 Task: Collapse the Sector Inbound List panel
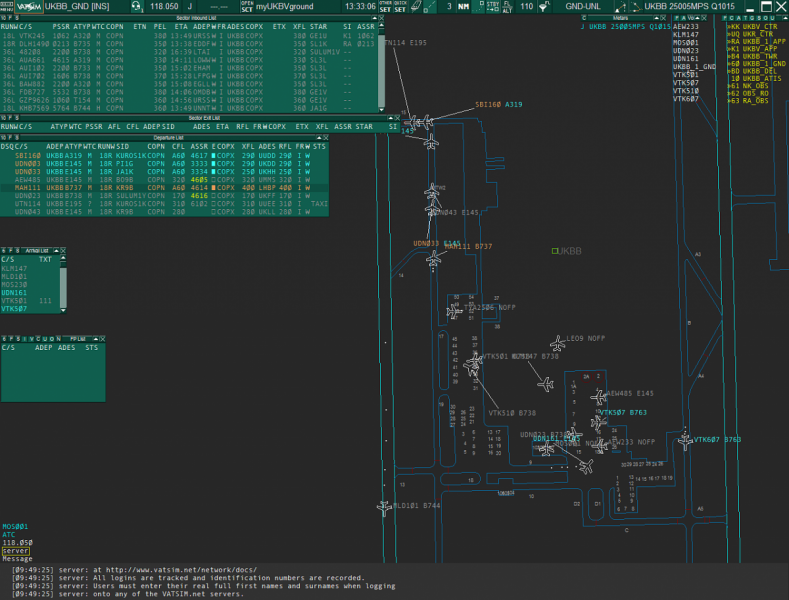tap(374, 18)
